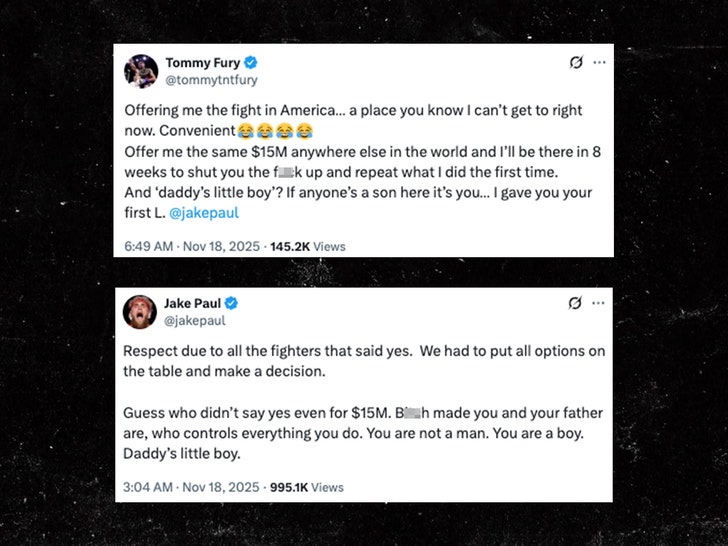Screen dimensions: 728x546
Task: View the 995.1K Views analytics
Action: [307, 487]
